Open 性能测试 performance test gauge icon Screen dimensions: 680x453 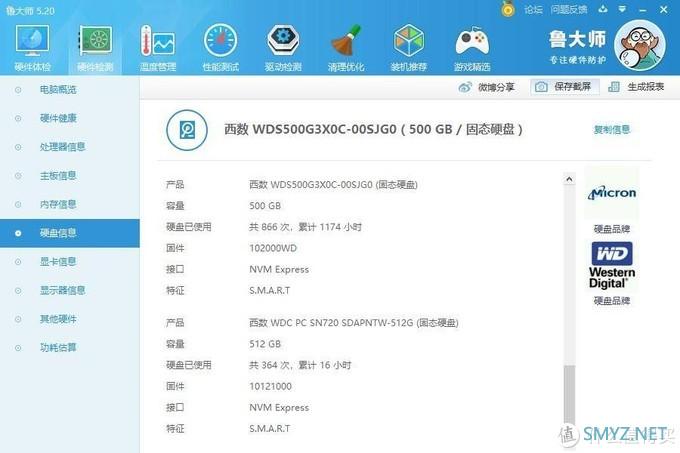(x=220, y=48)
